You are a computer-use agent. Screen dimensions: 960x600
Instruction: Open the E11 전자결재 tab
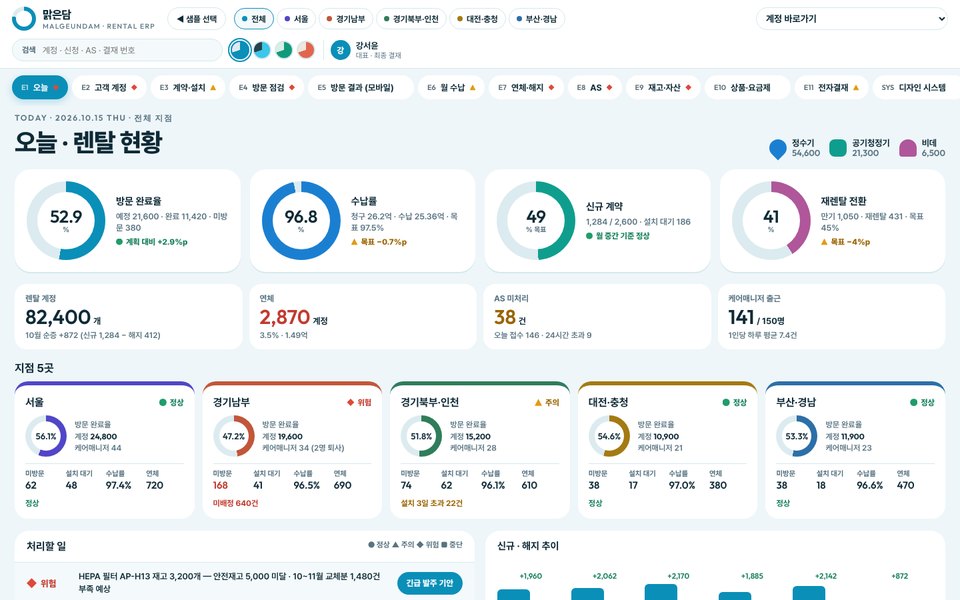pyautogui.click(x=831, y=88)
